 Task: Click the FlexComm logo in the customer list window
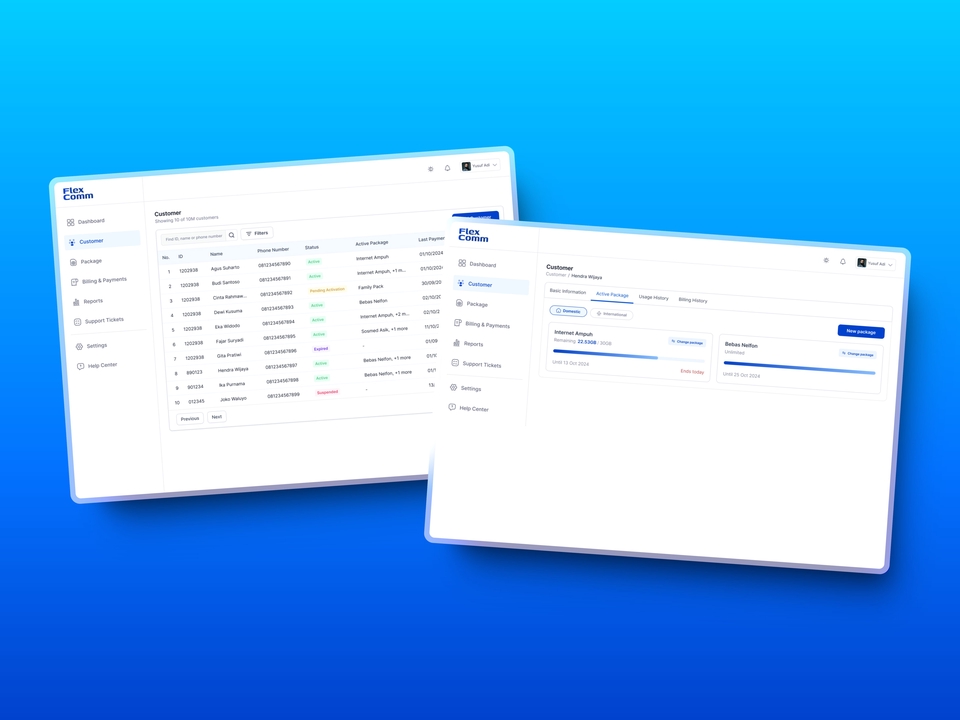pos(78,193)
